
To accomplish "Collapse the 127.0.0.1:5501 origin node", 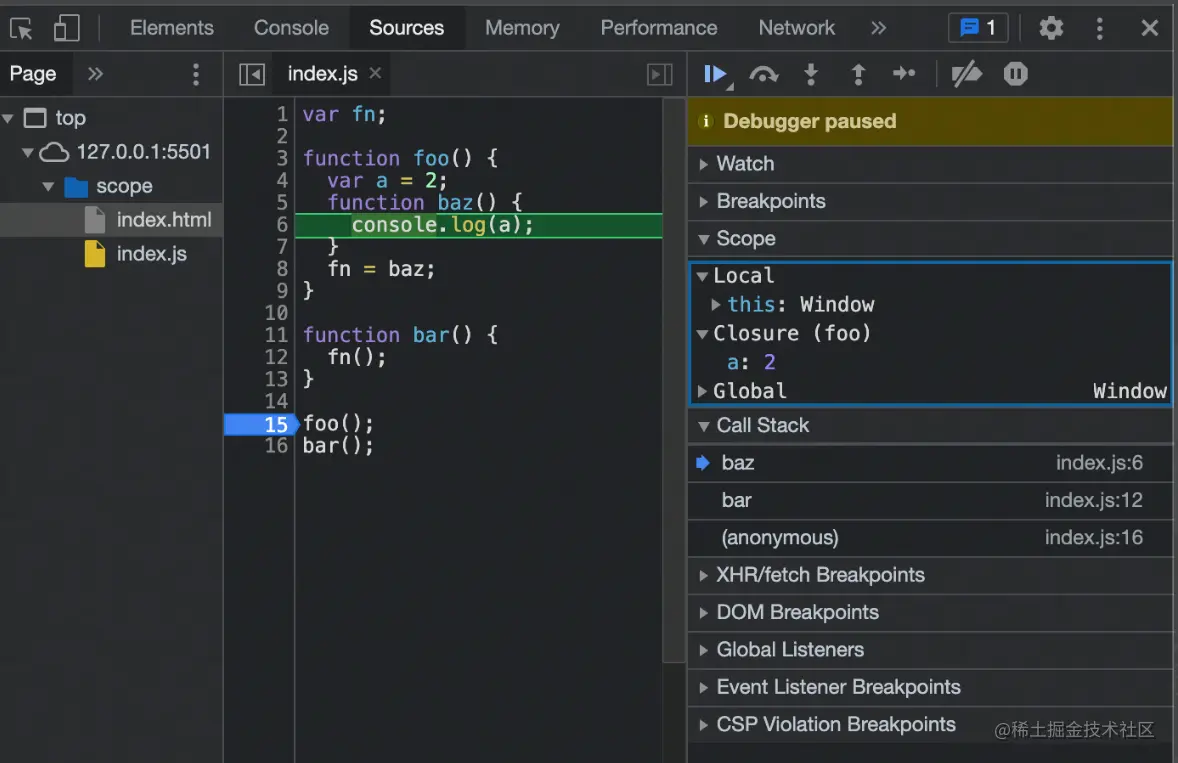I will click(x=28, y=152).
